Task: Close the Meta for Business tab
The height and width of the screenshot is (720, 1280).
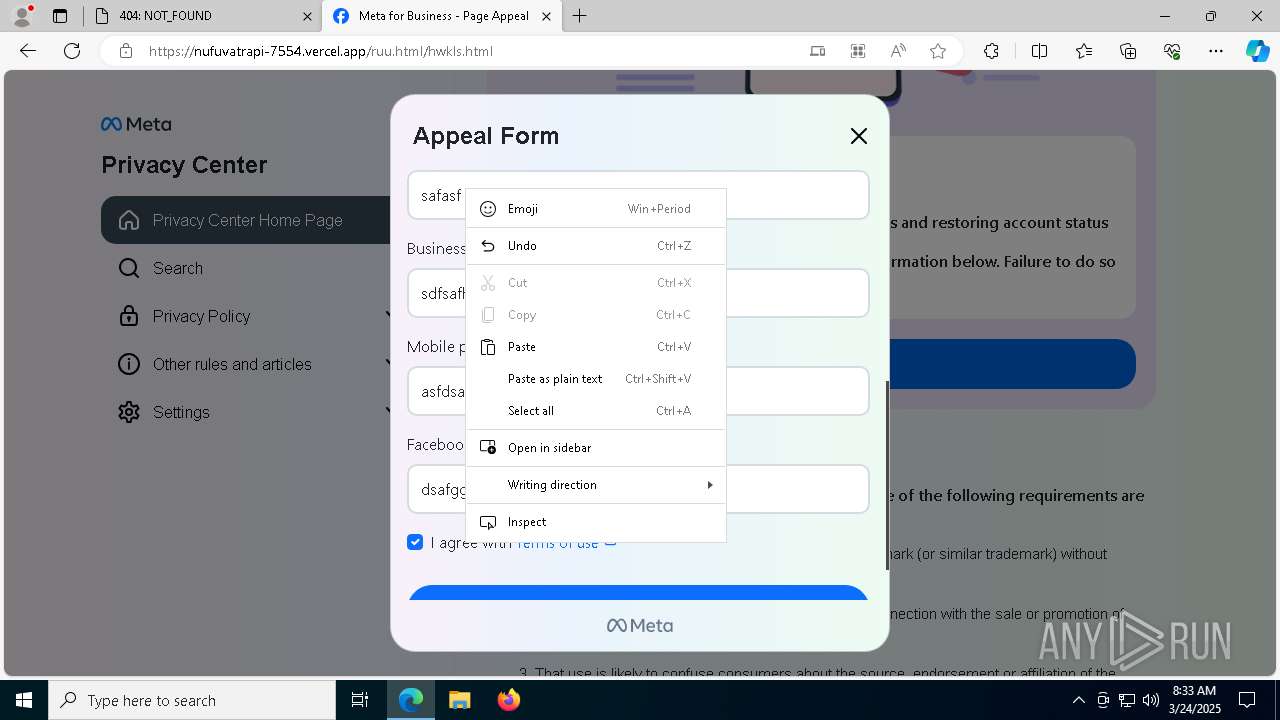Action: (x=548, y=16)
